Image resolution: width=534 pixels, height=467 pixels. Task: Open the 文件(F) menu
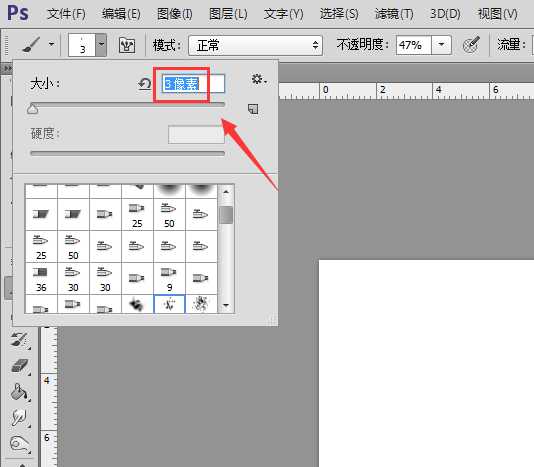(66, 14)
